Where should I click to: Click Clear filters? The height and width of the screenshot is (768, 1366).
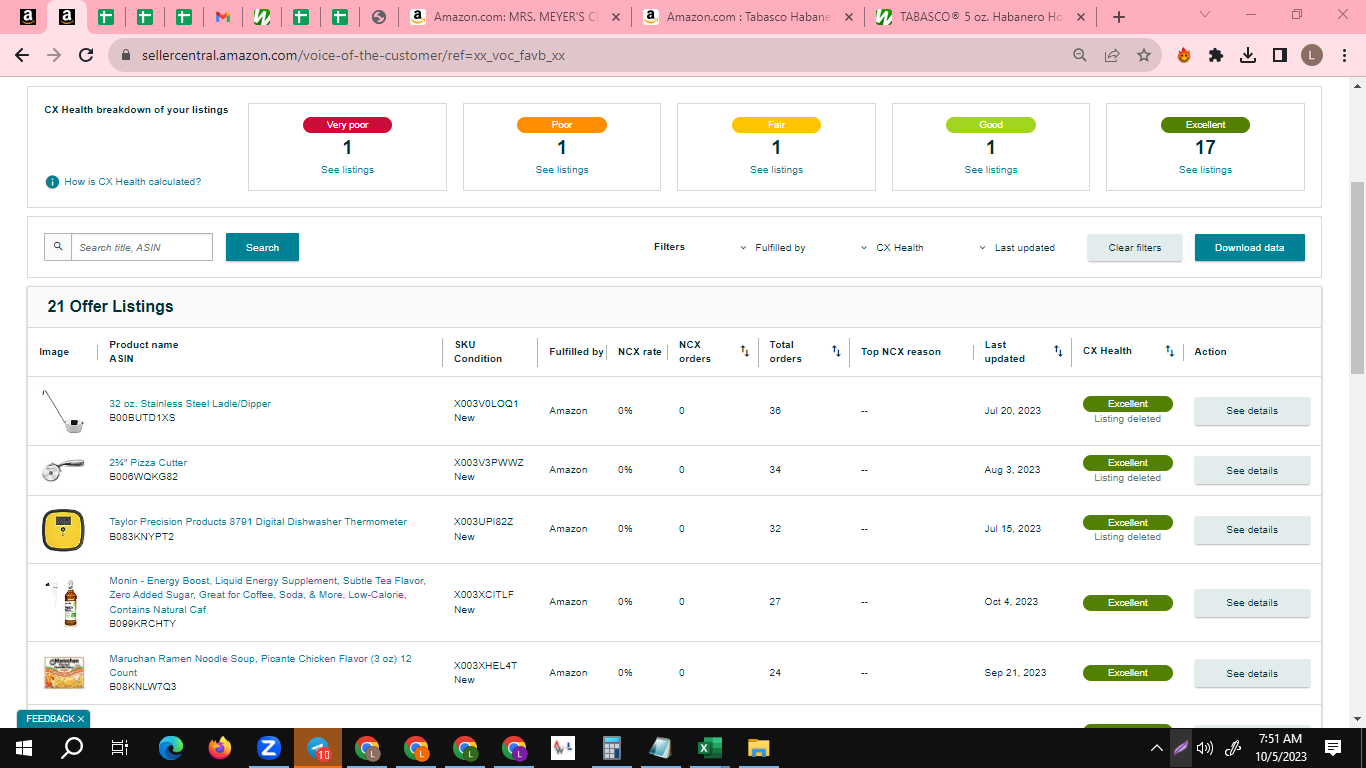click(x=1135, y=248)
